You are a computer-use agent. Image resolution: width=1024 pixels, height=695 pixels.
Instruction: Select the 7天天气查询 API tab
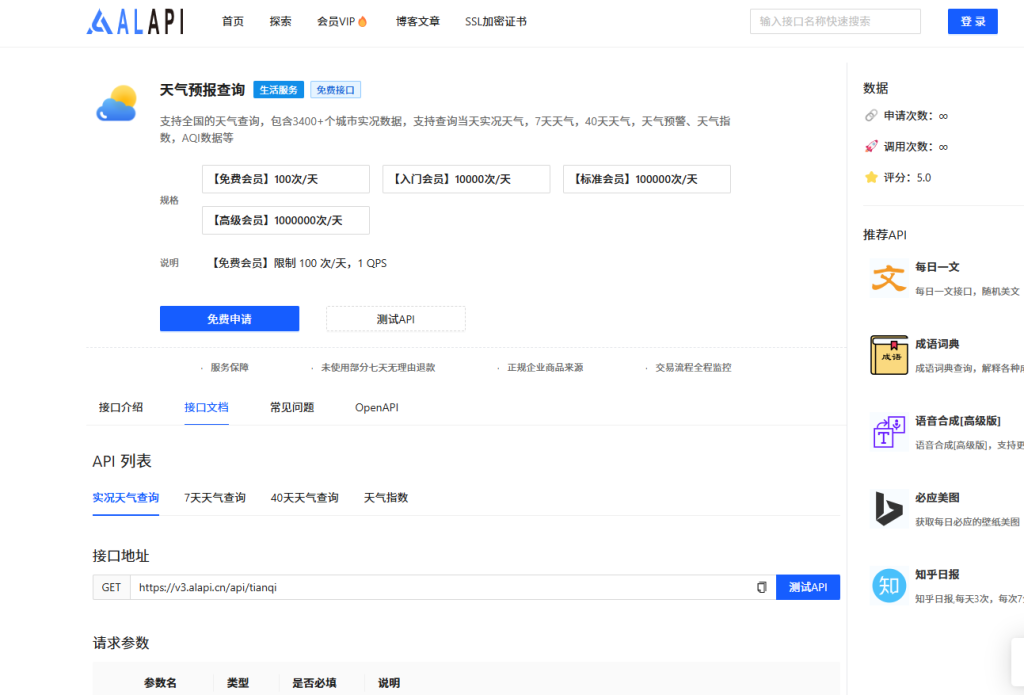(215, 498)
